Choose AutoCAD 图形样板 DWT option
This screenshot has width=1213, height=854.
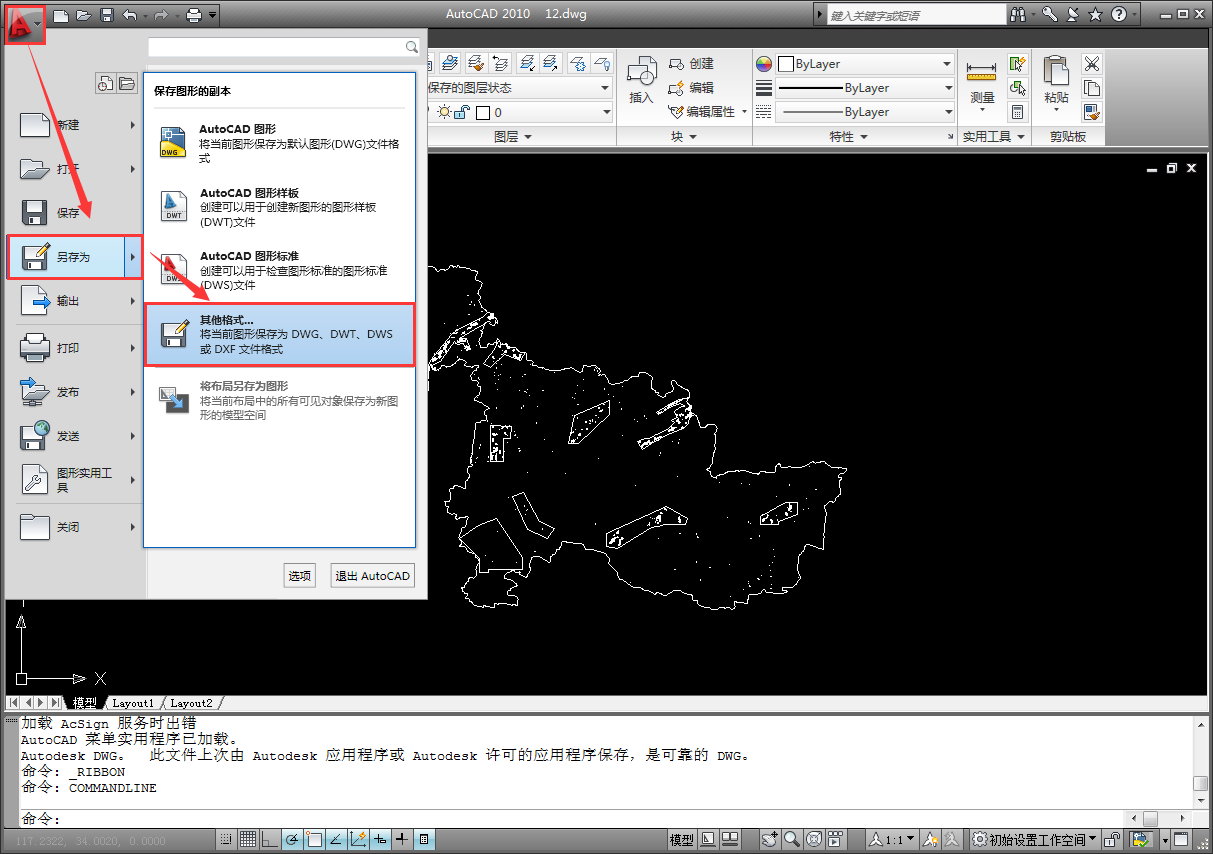click(280, 207)
